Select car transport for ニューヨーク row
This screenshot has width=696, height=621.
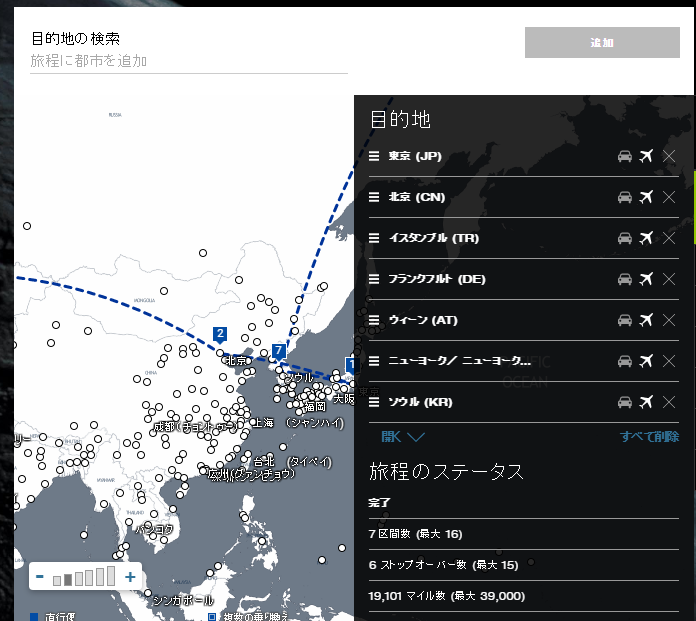pos(625,361)
